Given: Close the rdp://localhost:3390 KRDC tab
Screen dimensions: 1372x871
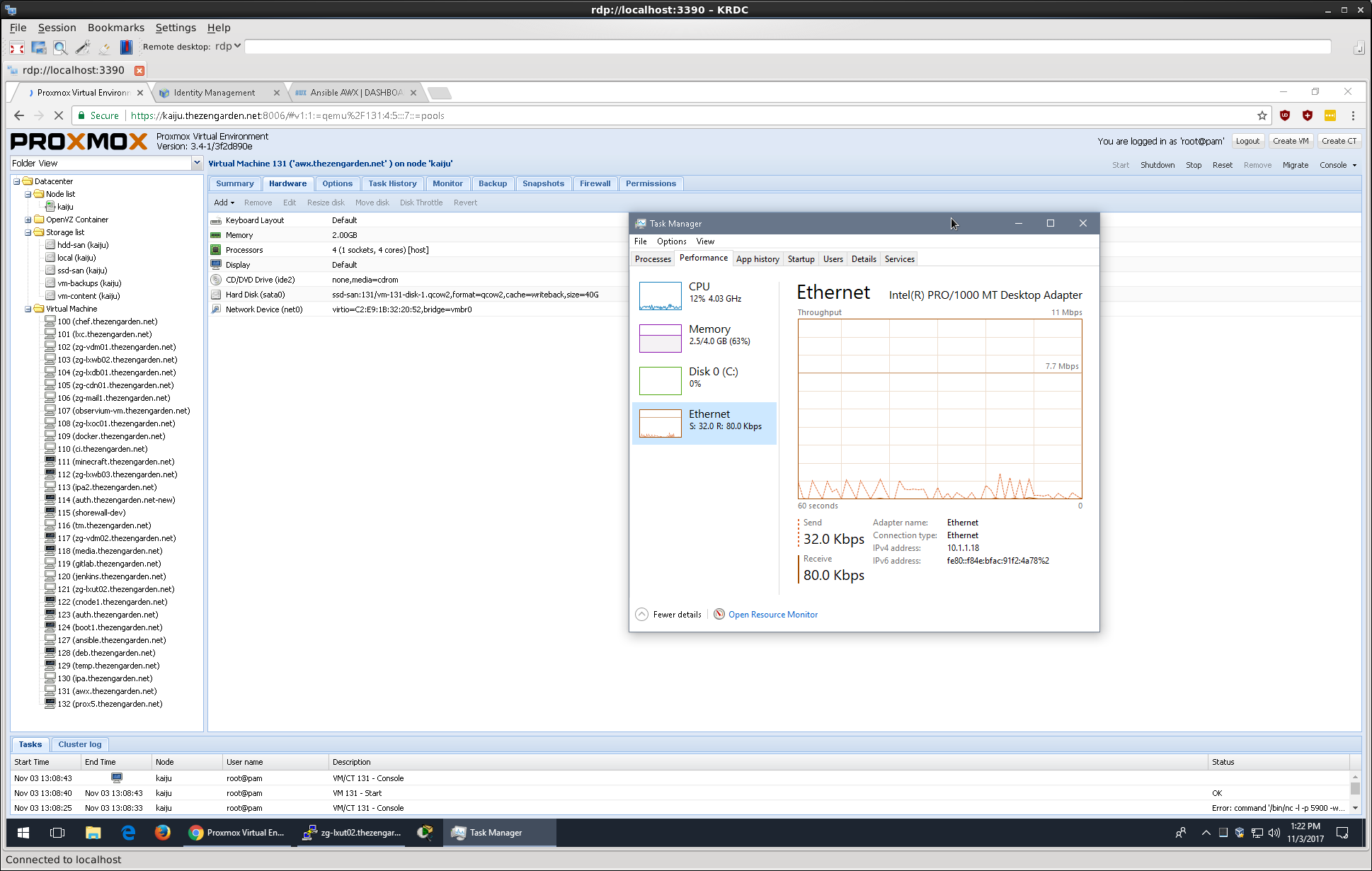Looking at the screenshot, I should tap(139, 70).
